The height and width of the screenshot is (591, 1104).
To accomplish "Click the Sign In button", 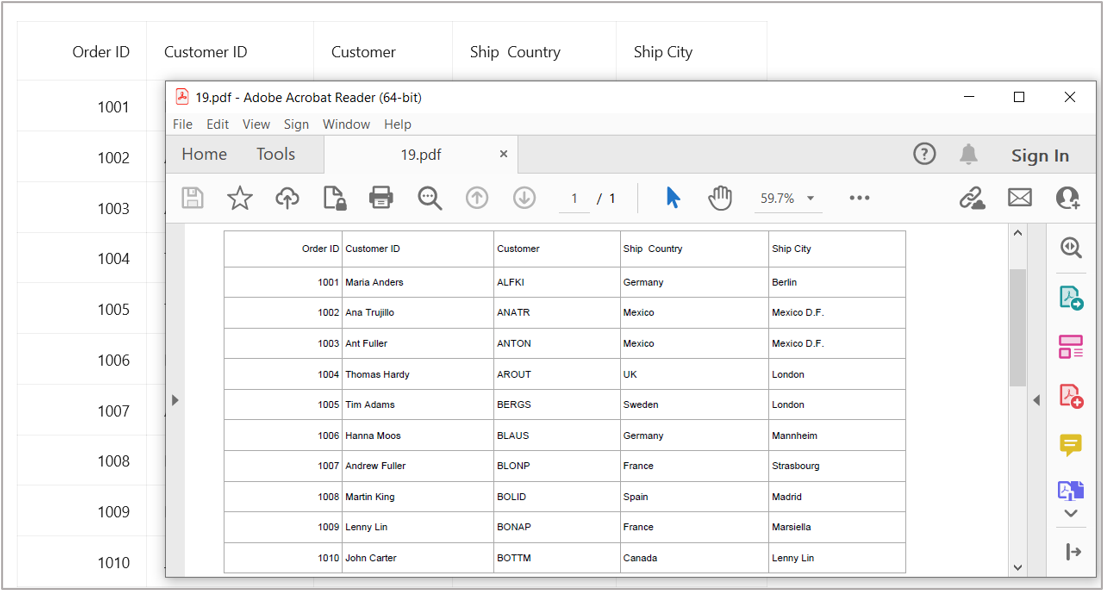I will [1039, 155].
